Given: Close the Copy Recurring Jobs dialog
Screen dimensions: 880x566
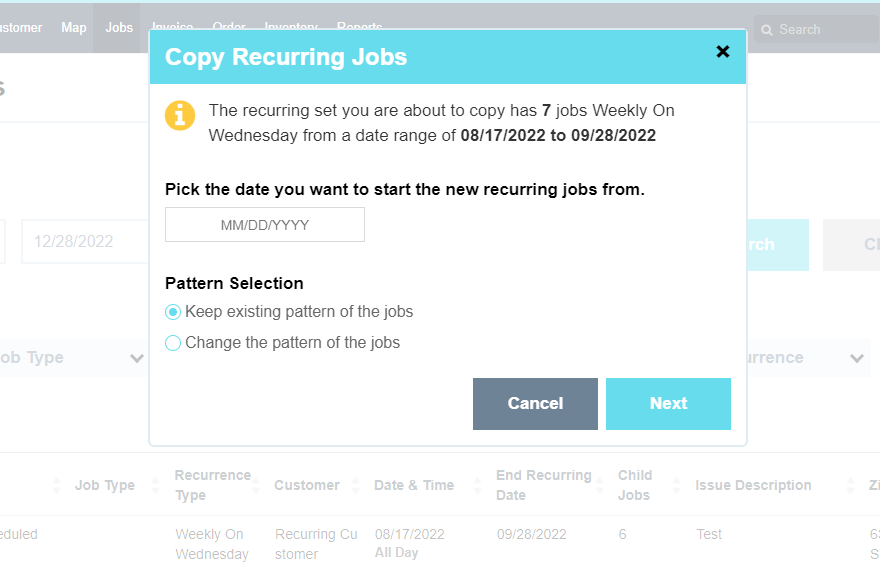Looking at the screenshot, I should click(723, 52).
